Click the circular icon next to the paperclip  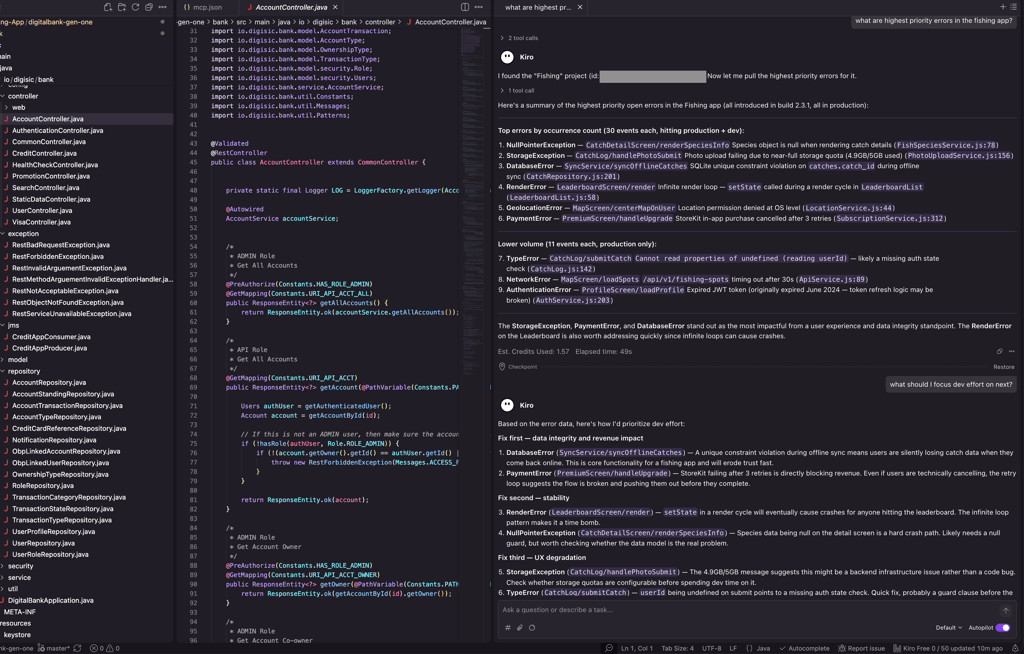[532, 627]
